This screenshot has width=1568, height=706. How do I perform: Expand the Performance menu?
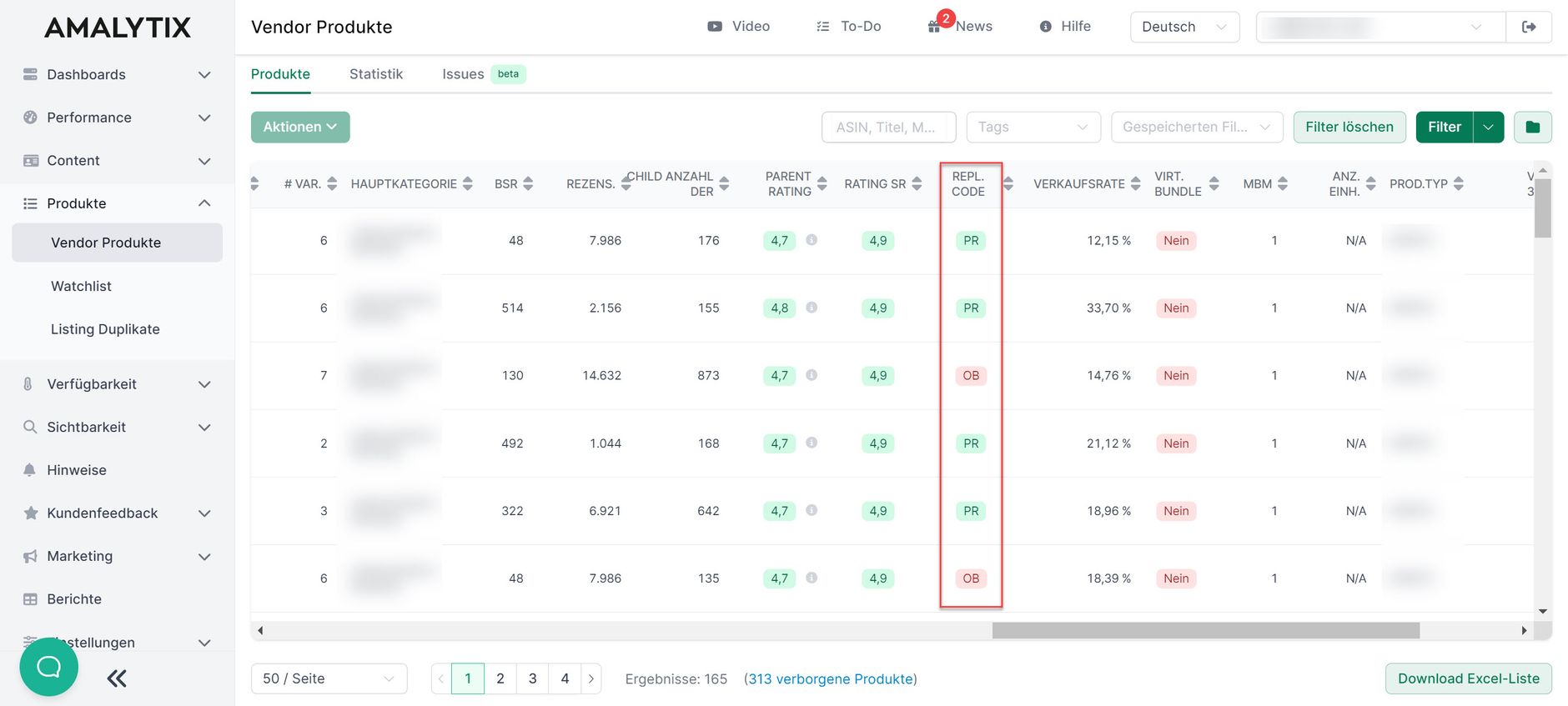[204, 118]
